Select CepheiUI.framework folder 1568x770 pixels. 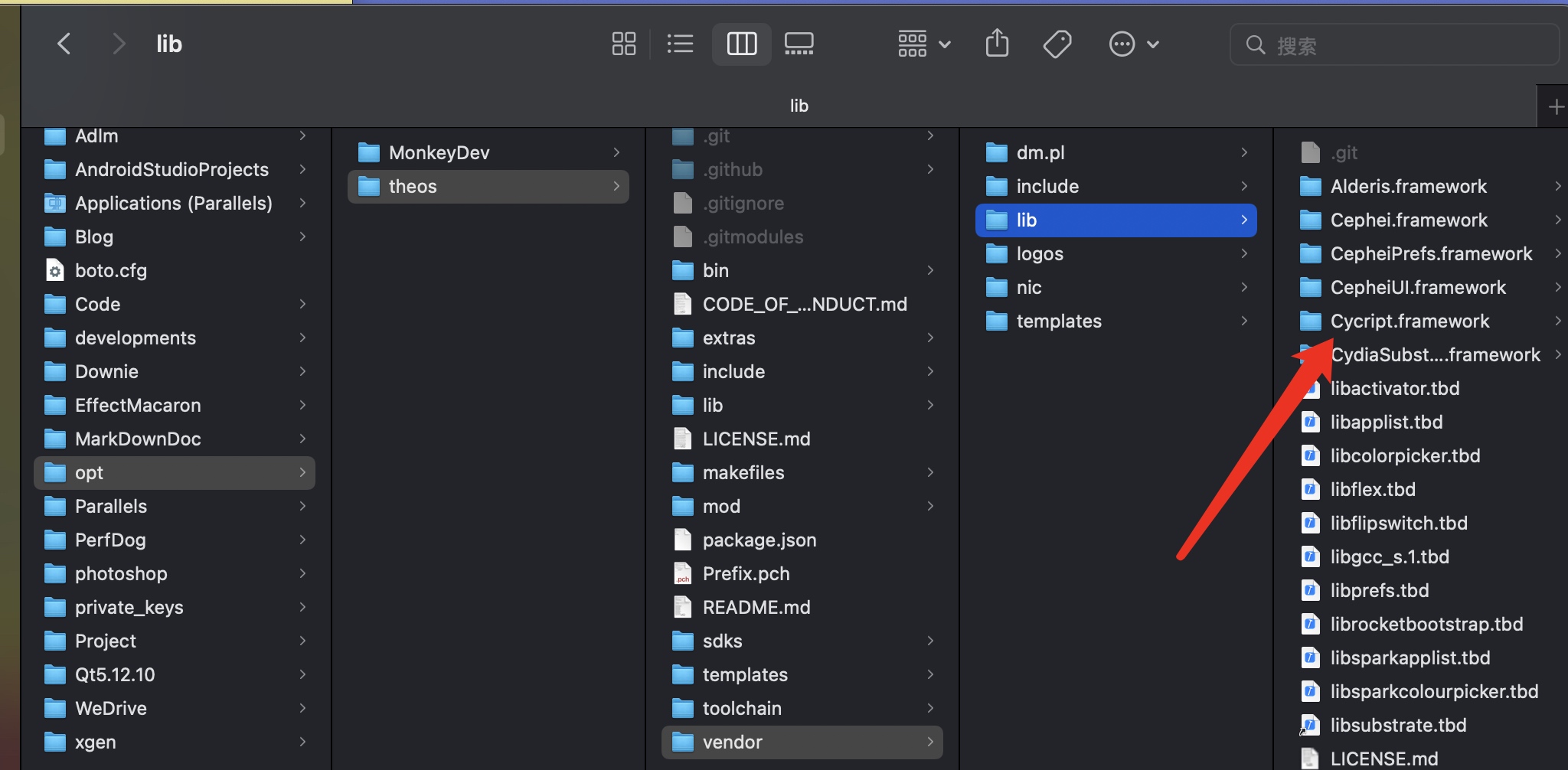[1429, 287]
